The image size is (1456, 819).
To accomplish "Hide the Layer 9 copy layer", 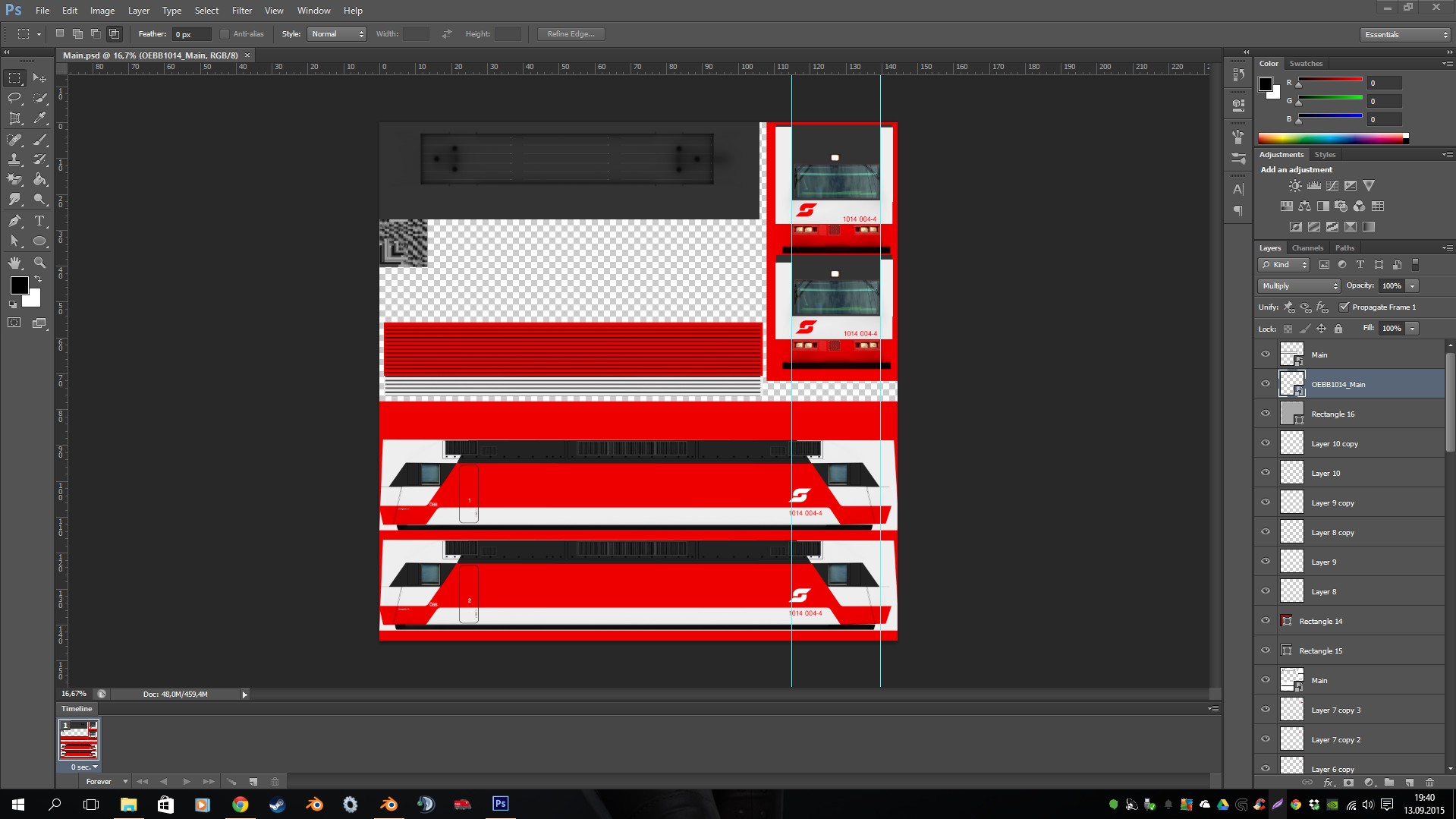I will point(1266,502).
